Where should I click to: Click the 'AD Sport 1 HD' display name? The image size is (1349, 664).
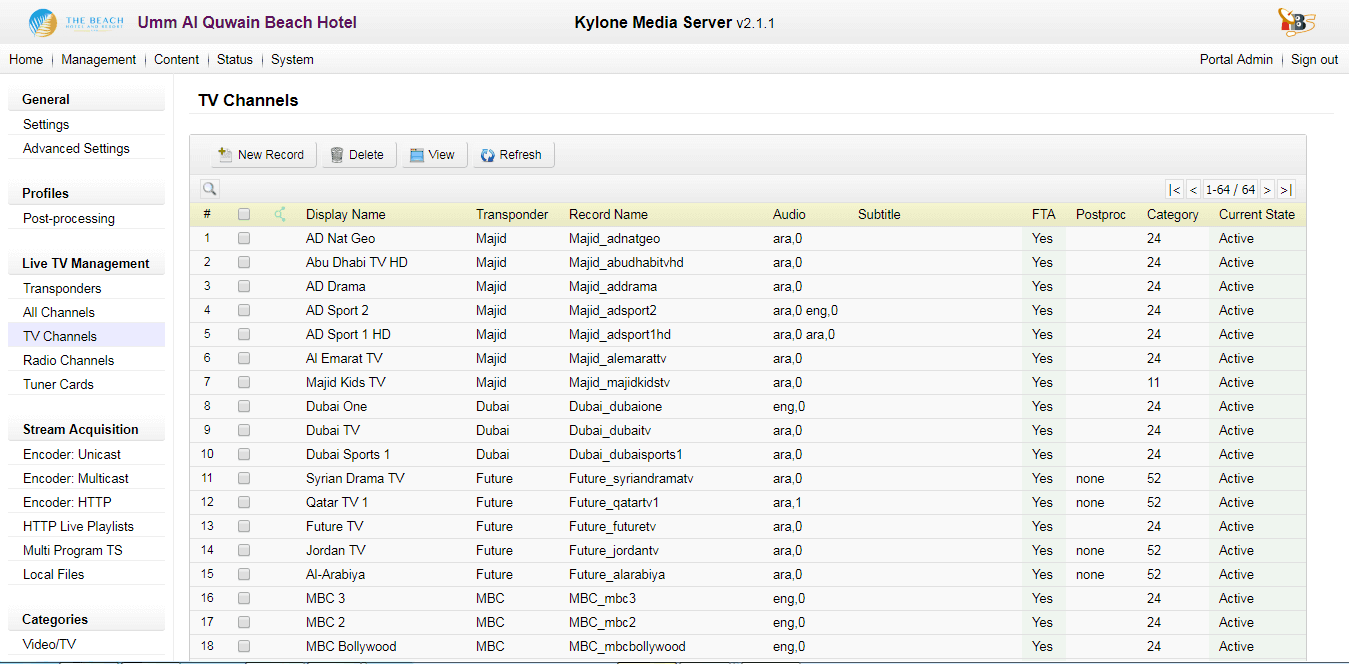coord(348,334)
